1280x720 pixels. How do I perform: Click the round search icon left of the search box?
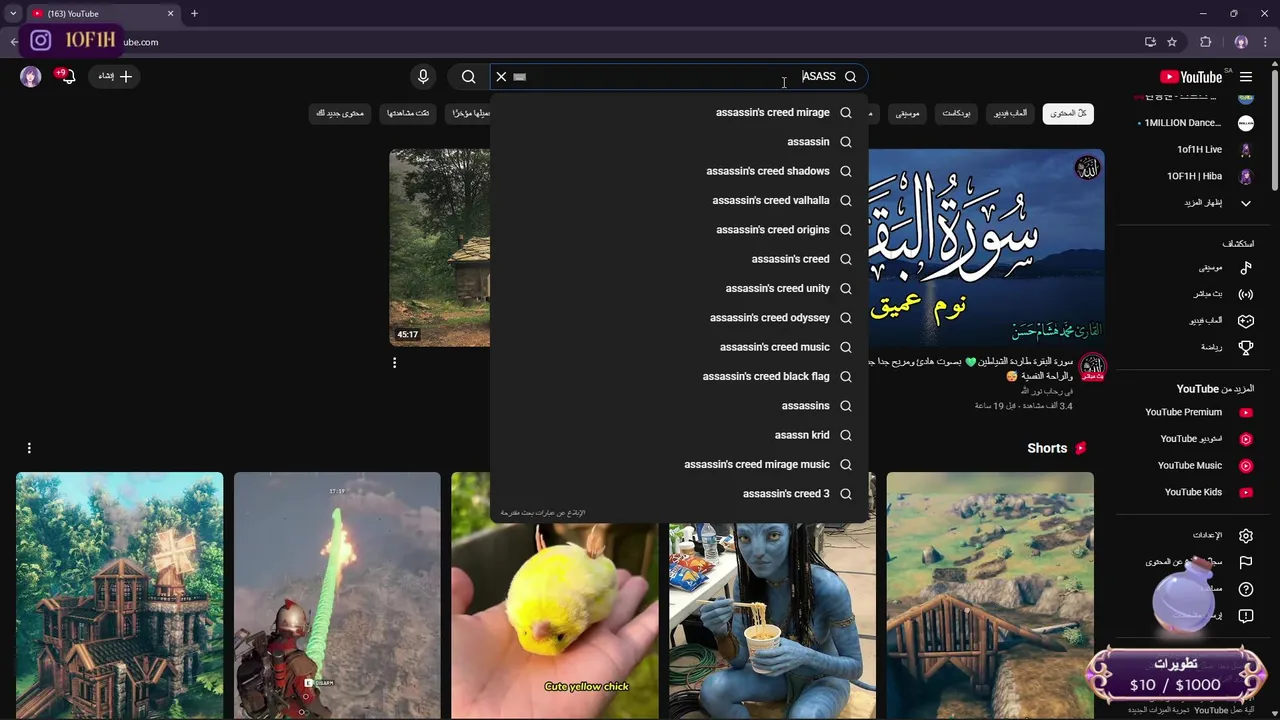click(x=468, y=77)
